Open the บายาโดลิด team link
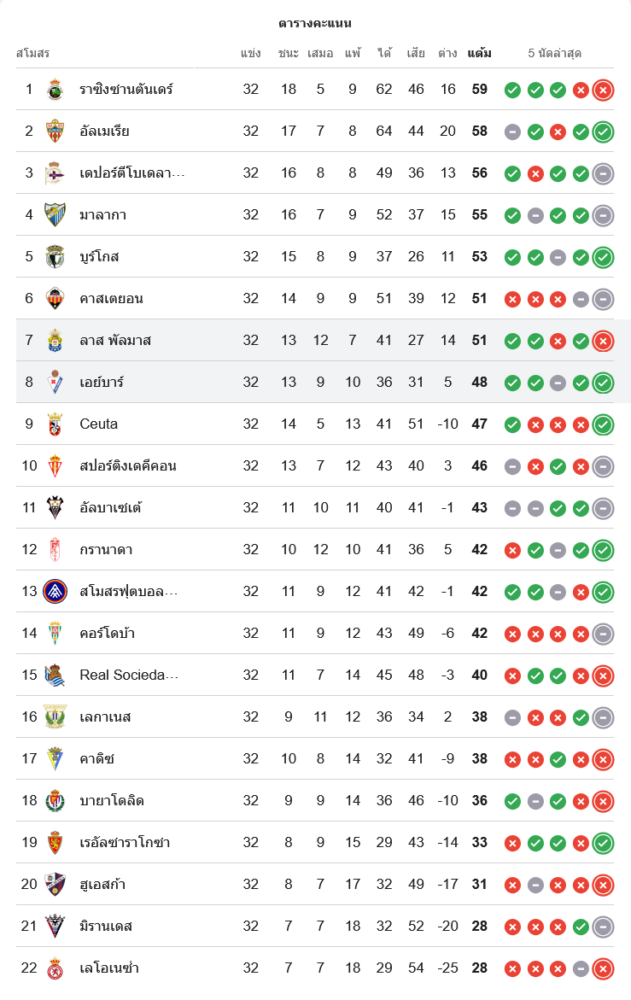The image size is (631, 1000). coord(112,801)
